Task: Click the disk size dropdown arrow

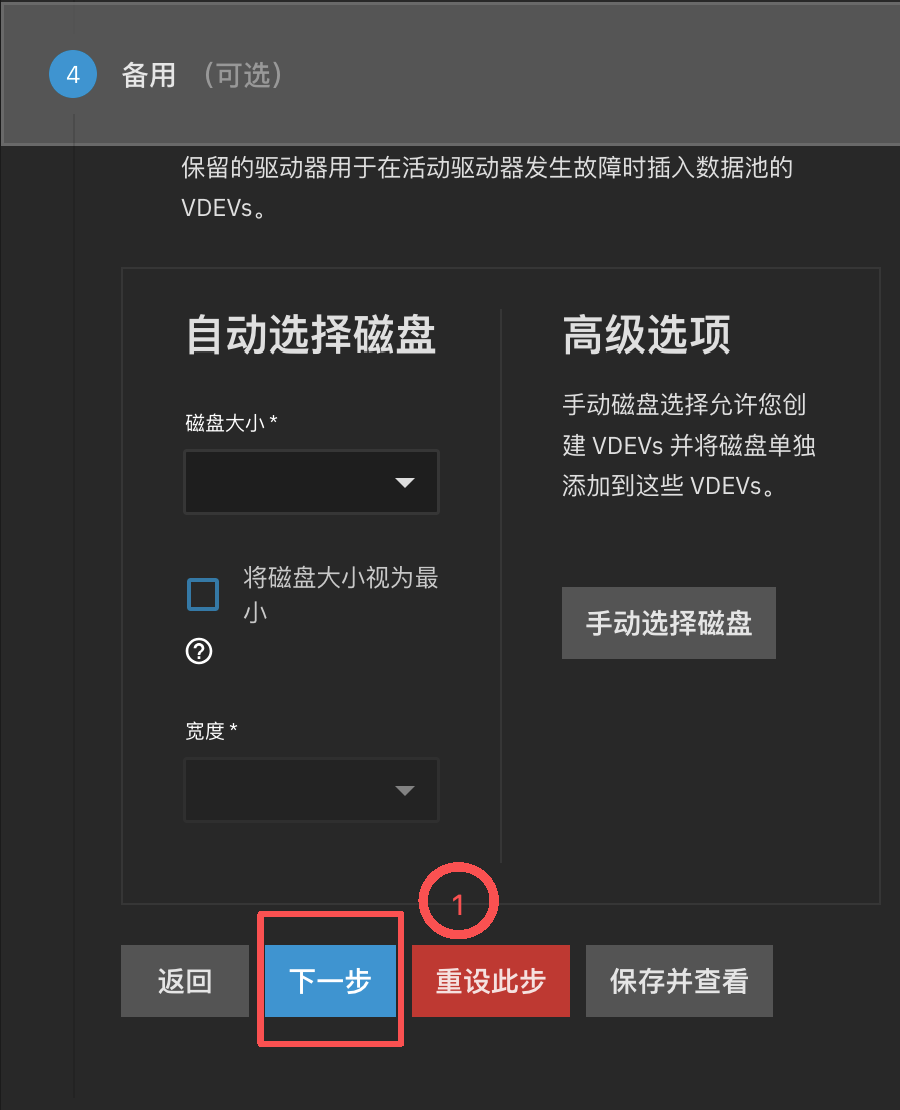Action: click(x=404, y=483)
